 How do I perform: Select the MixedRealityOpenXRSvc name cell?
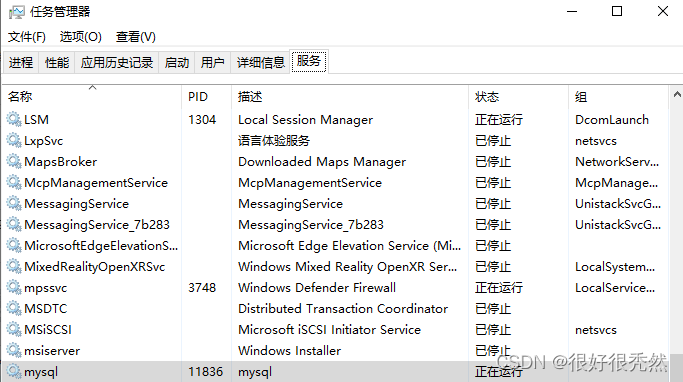[95, 267]
